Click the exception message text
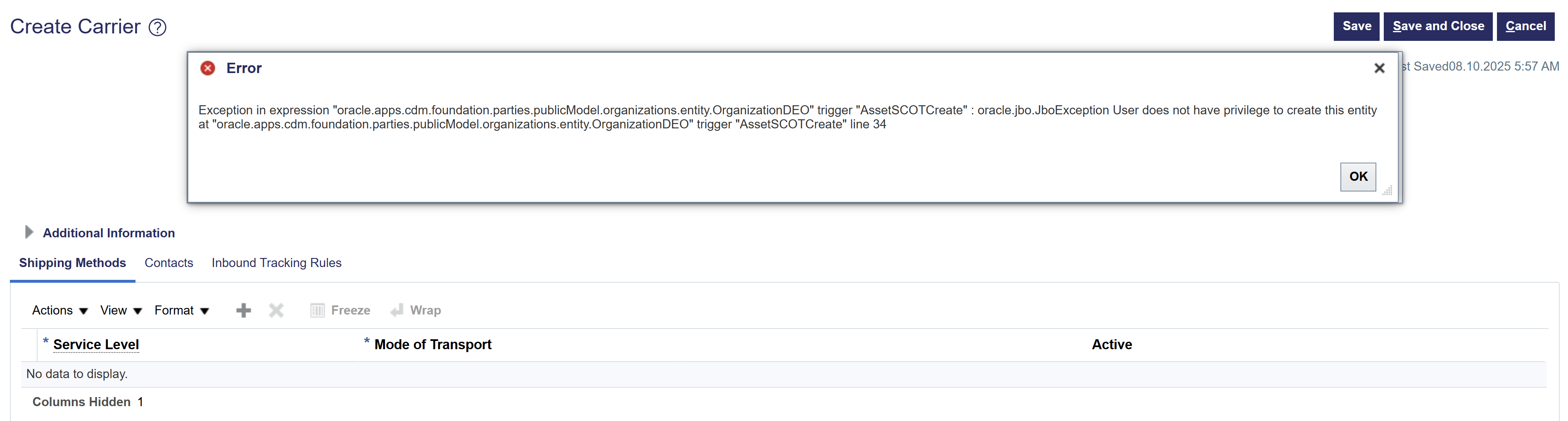The height and width of the screenshot is (421, 1568). click(788, 117)
